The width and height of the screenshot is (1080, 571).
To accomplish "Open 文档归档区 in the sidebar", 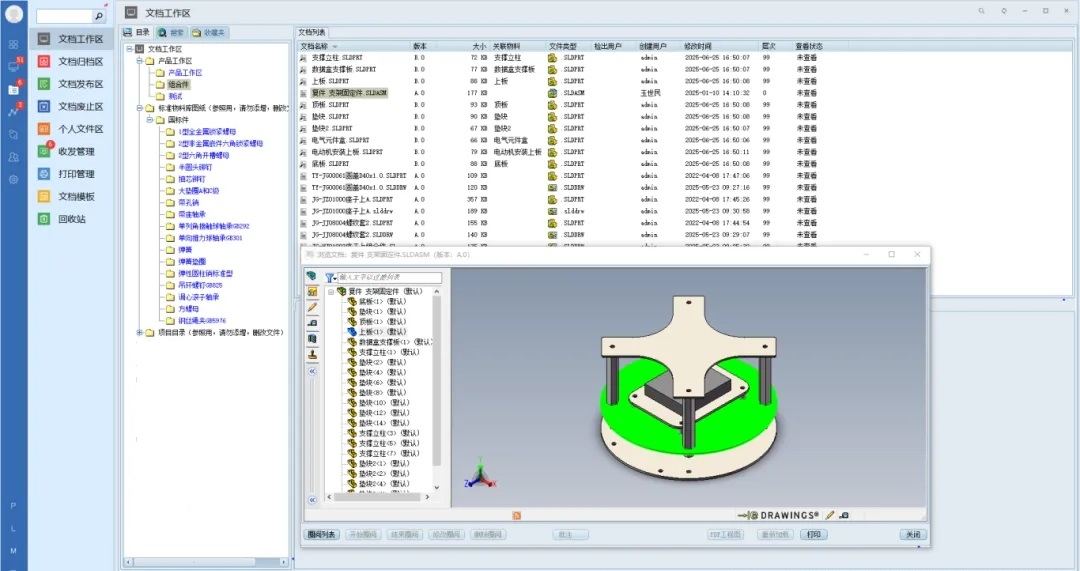I will tap(80, 61).
